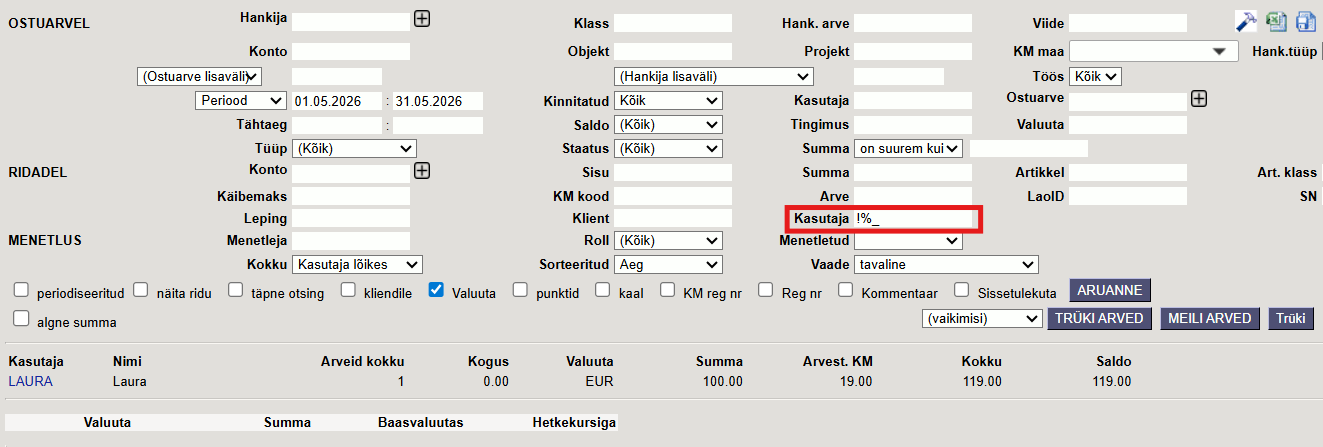The width and height of the screenshot is (1323, 447).
Task: Click plus icon beside Ostuarve field
Action: (x=1199, y=98)
